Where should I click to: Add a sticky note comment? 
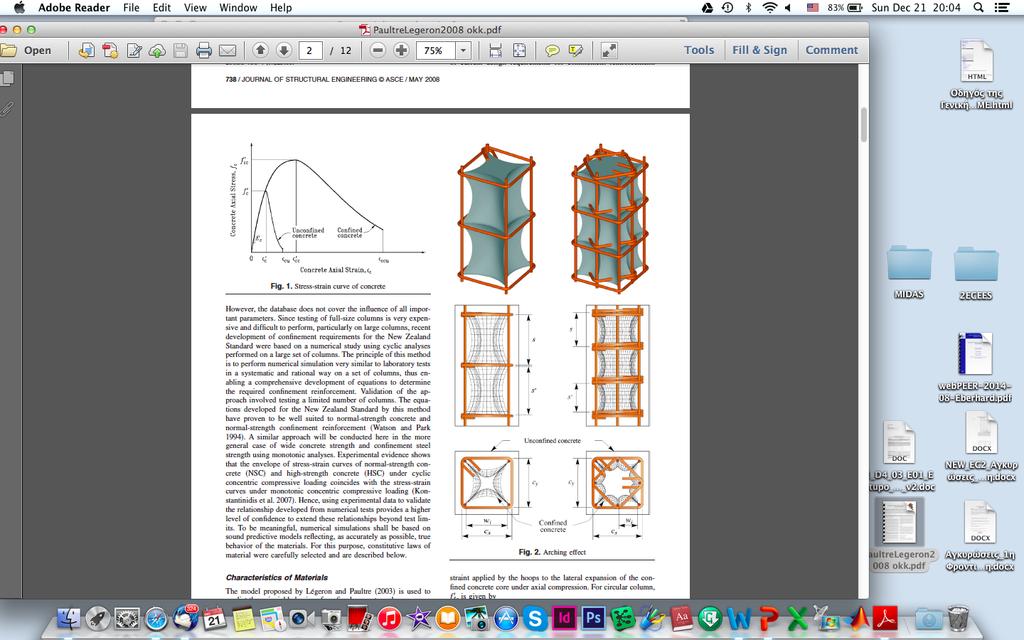pyautogui.click(x=552, y=50)
